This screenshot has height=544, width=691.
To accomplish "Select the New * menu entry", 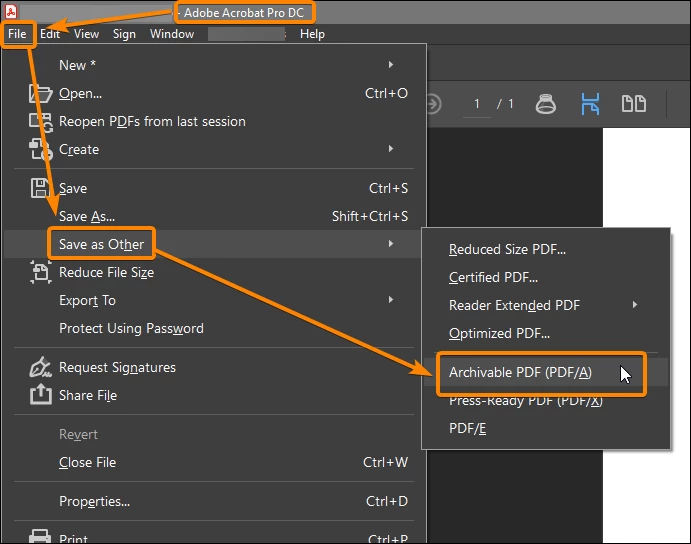I will tap(214, 65).
